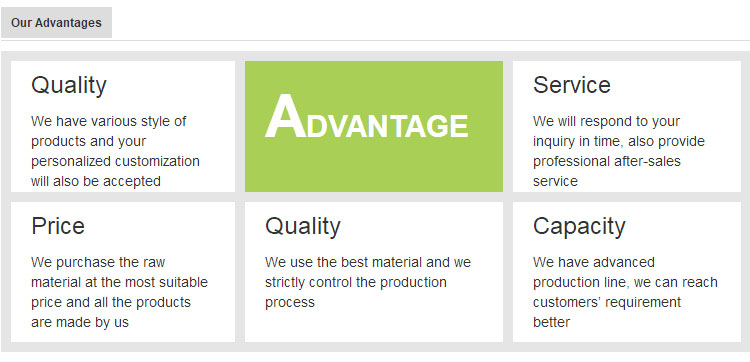Click the 'customers' requirement' line
750x362 pixels.
[607, 302]
